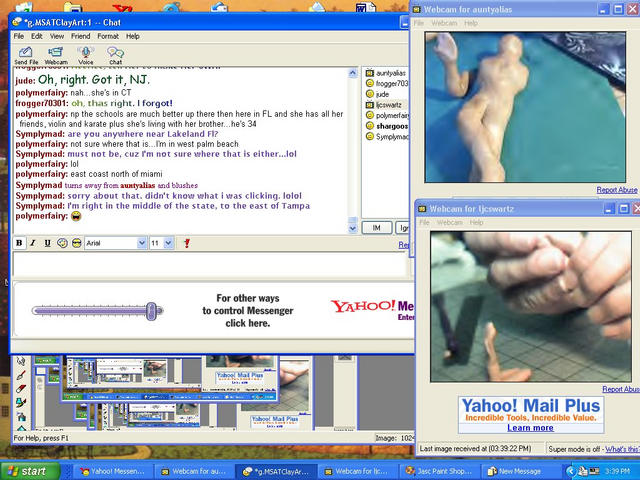
Task: Switch to New Message taskbar button
Action: (x=519, y=471)
